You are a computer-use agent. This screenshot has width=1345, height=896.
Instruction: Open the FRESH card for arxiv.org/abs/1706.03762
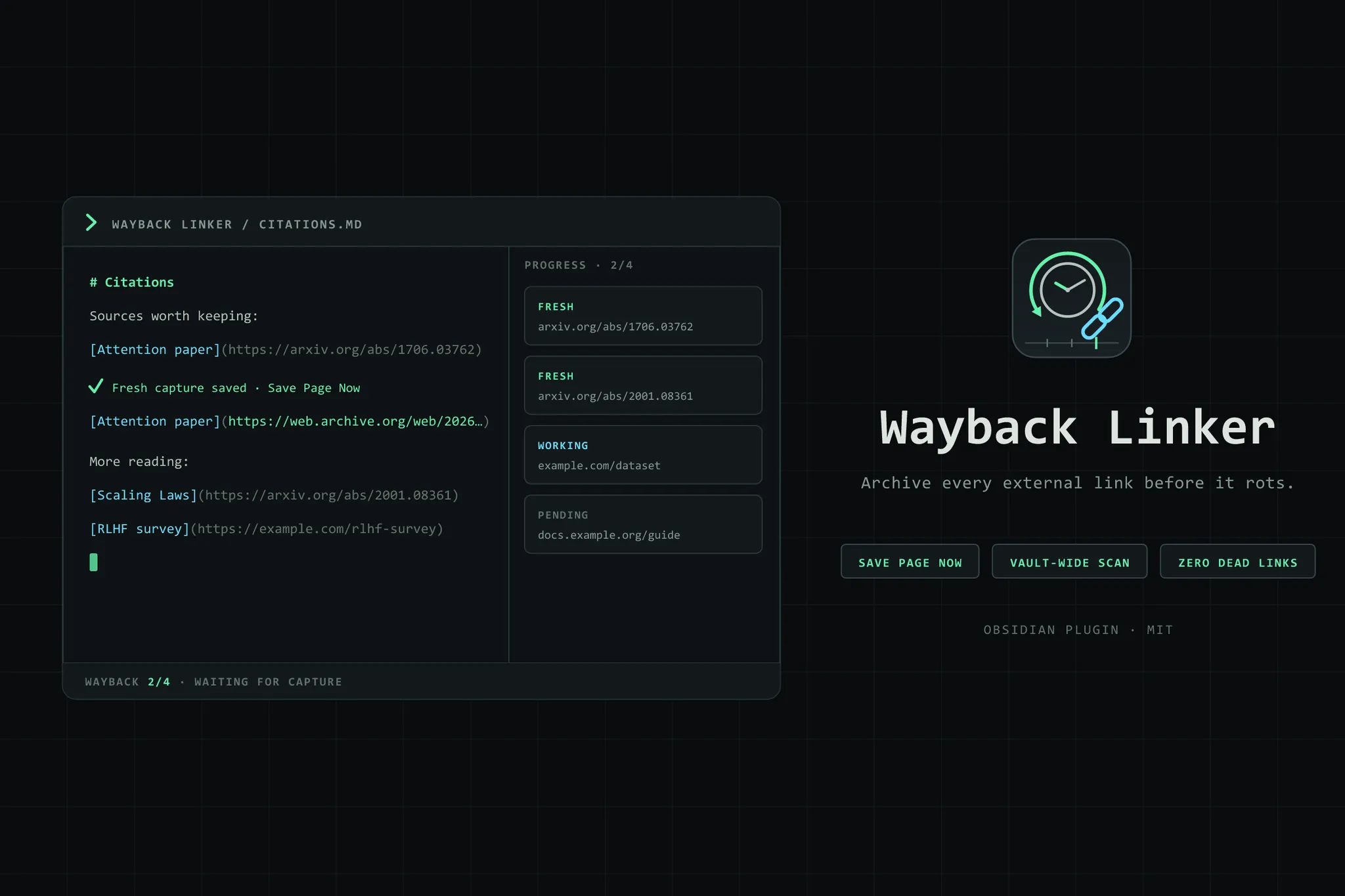[643, 316]
